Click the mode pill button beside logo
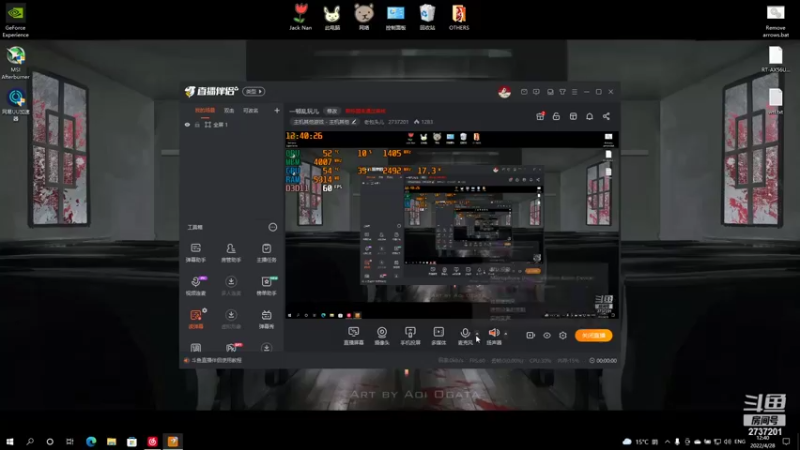This screenshot has width=800, height=450. 254,91
